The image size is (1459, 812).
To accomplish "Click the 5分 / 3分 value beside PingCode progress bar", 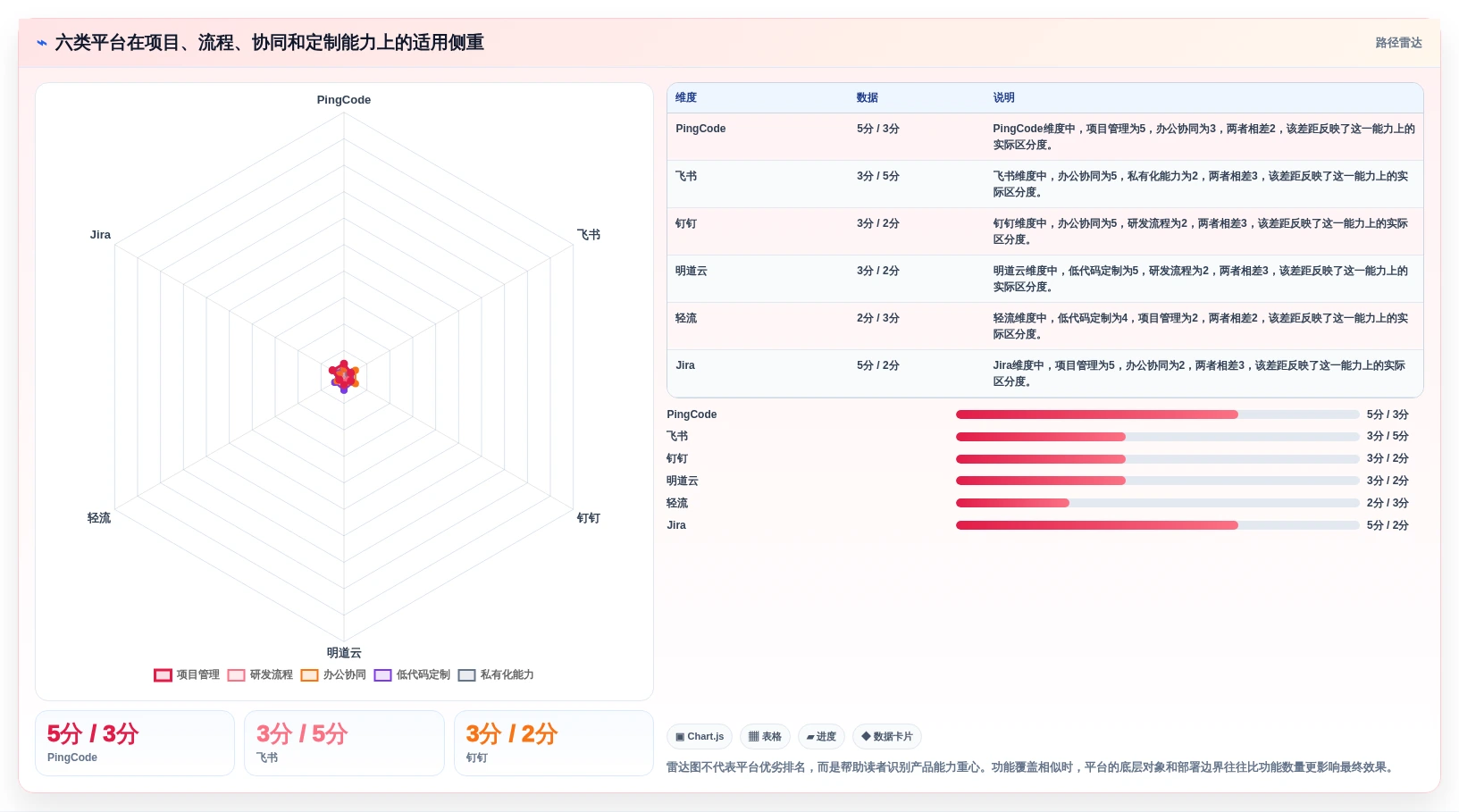I will point(1388,414).
